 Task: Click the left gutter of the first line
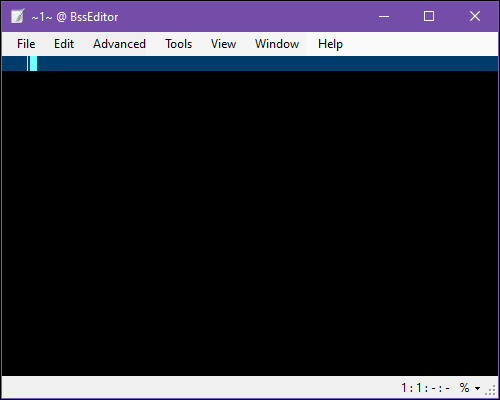pyautogui.click(x=15, y=63)
